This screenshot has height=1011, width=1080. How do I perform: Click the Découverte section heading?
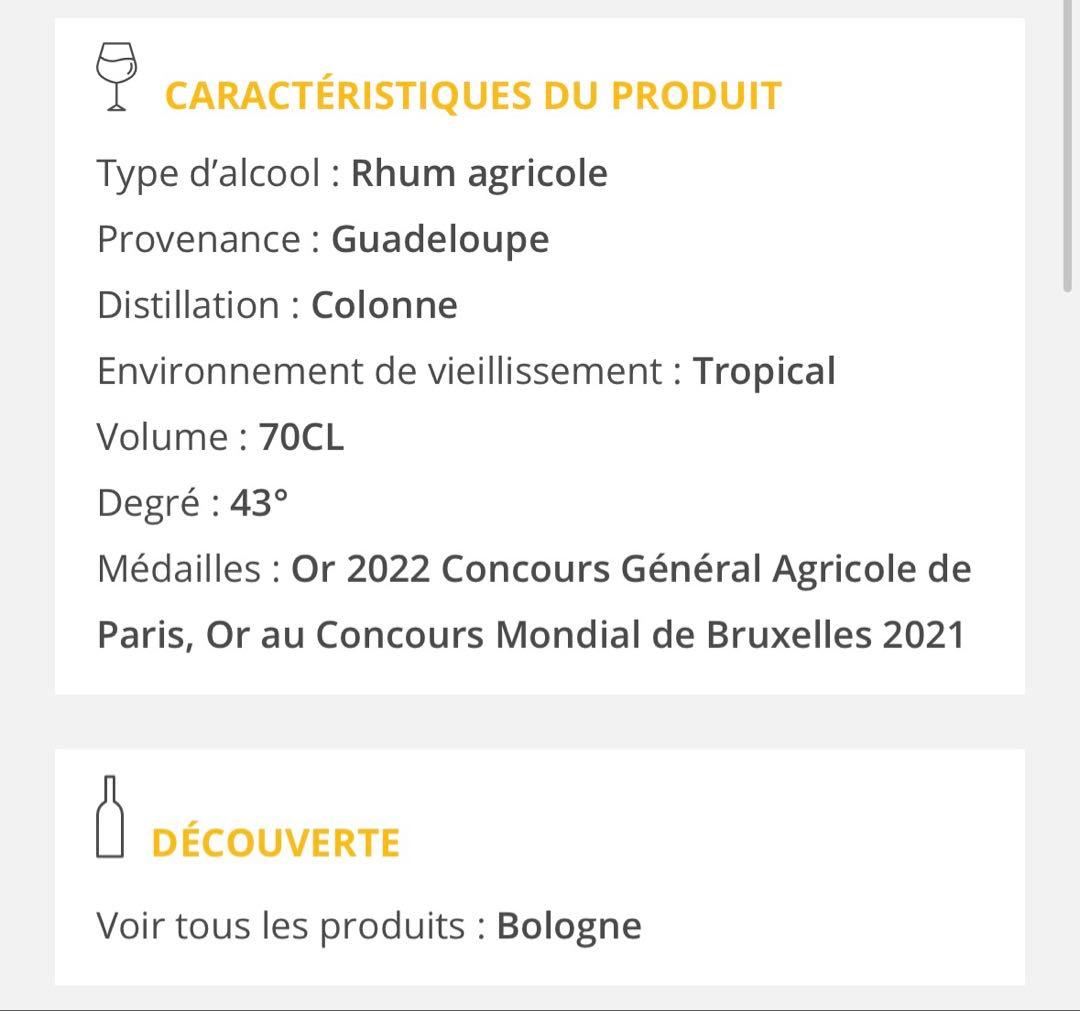[275, 843]
